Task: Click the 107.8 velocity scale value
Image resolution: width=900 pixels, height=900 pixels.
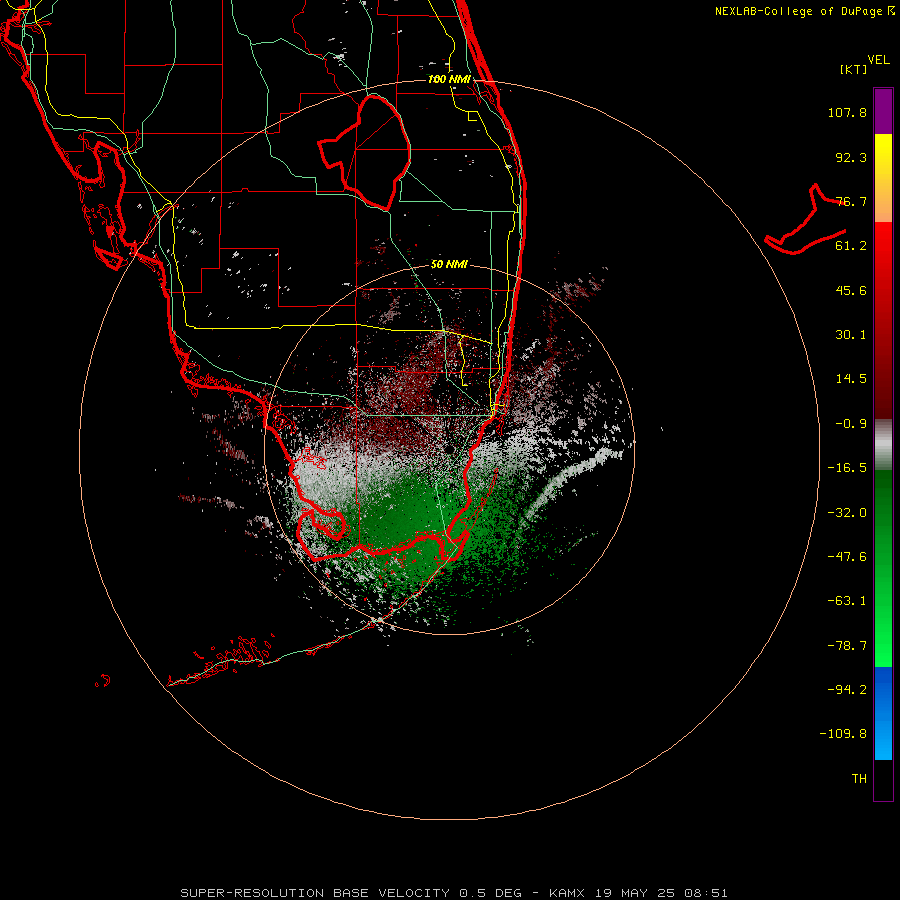Action: pos(847,112)
